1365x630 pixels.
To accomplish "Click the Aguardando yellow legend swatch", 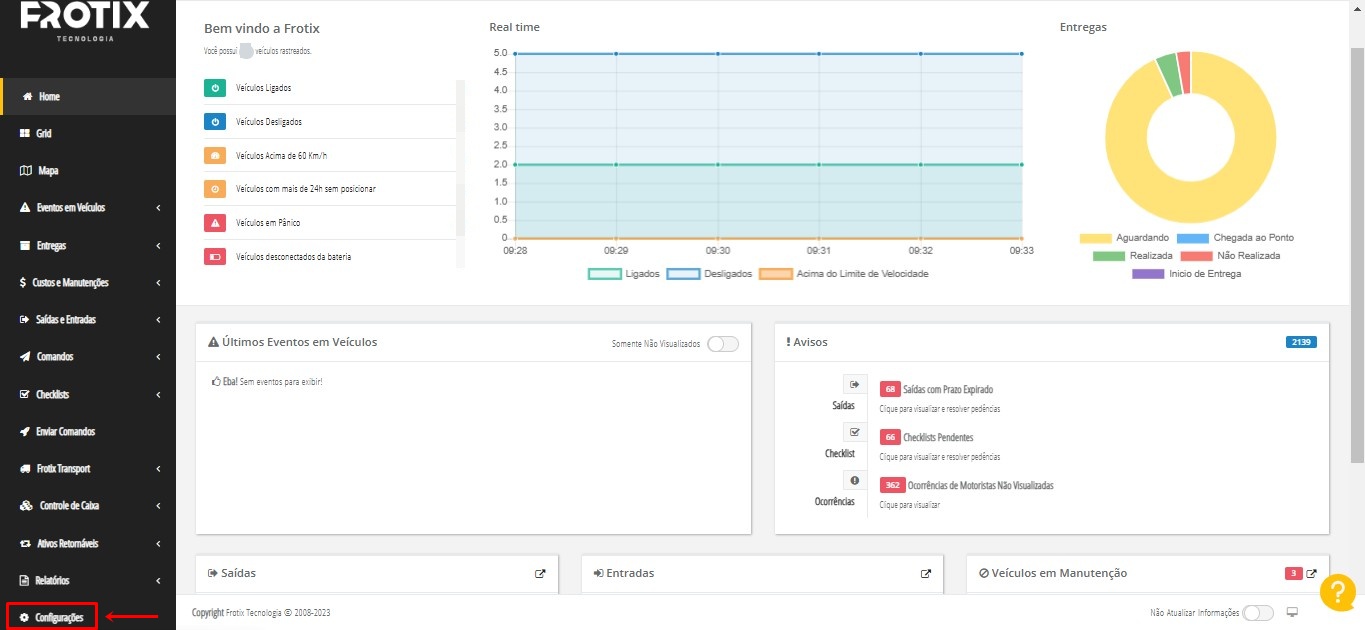I will [x=1095, y=238].
